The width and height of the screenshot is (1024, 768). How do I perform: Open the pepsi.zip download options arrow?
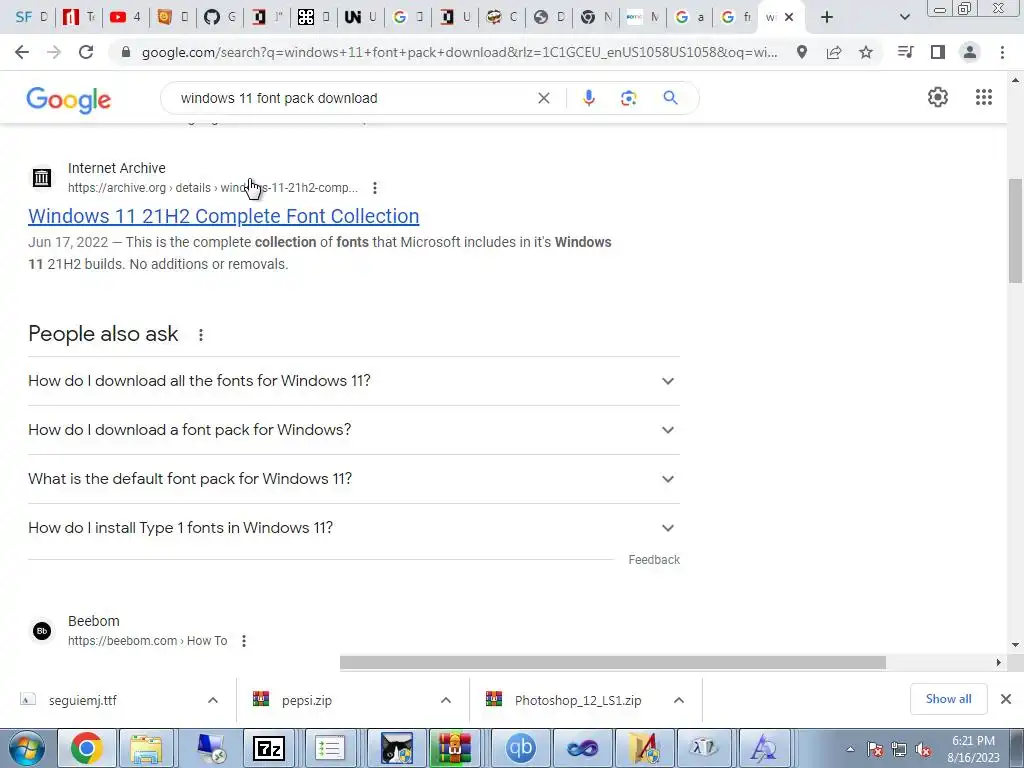click(446, 700)
